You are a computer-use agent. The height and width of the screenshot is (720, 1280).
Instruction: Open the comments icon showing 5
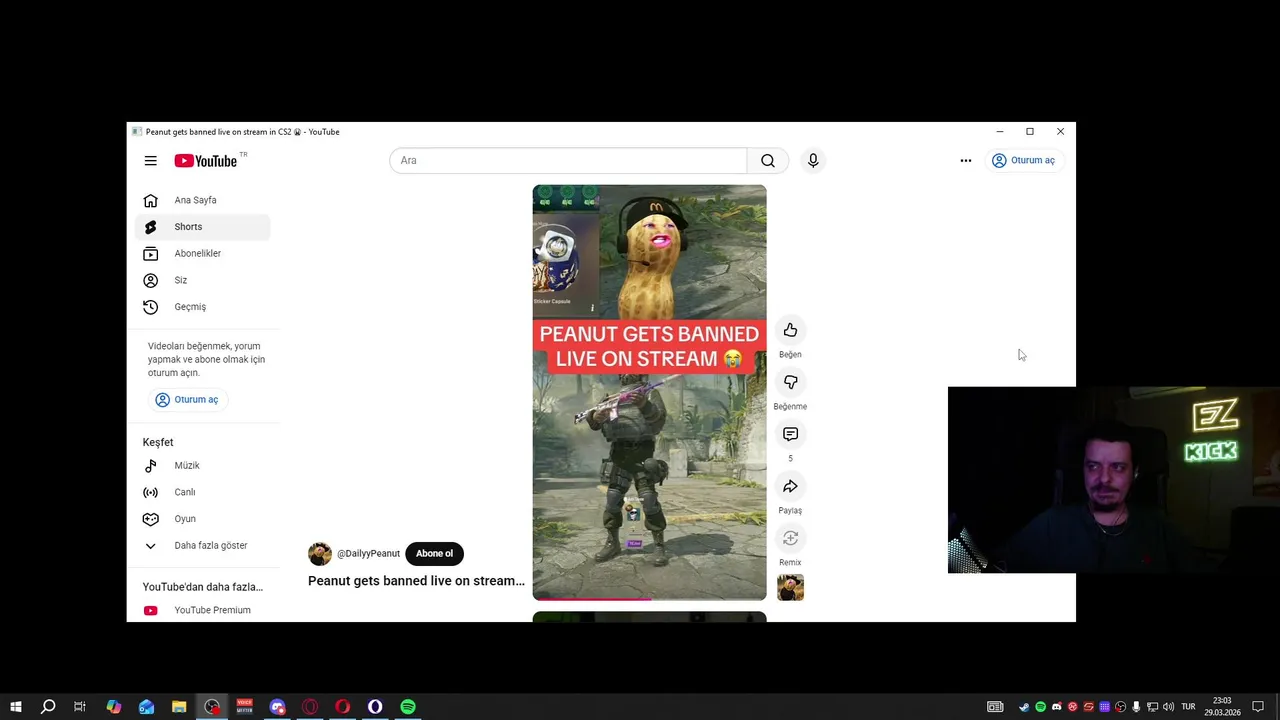790,434
